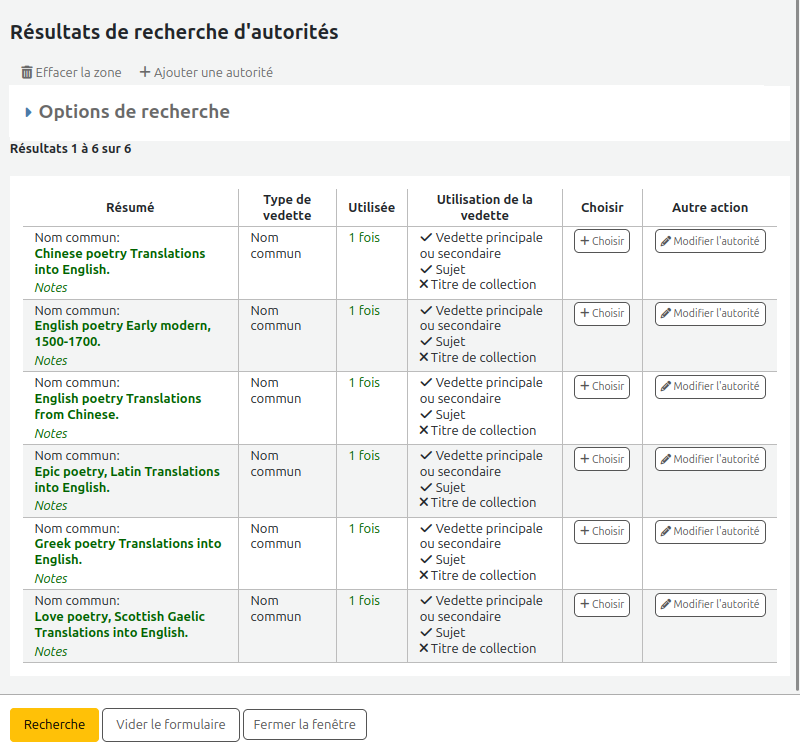Click Choisir for Love poetry, Scottish Gaelic
This screenshot has height=755, width=800.
point(601,605)
